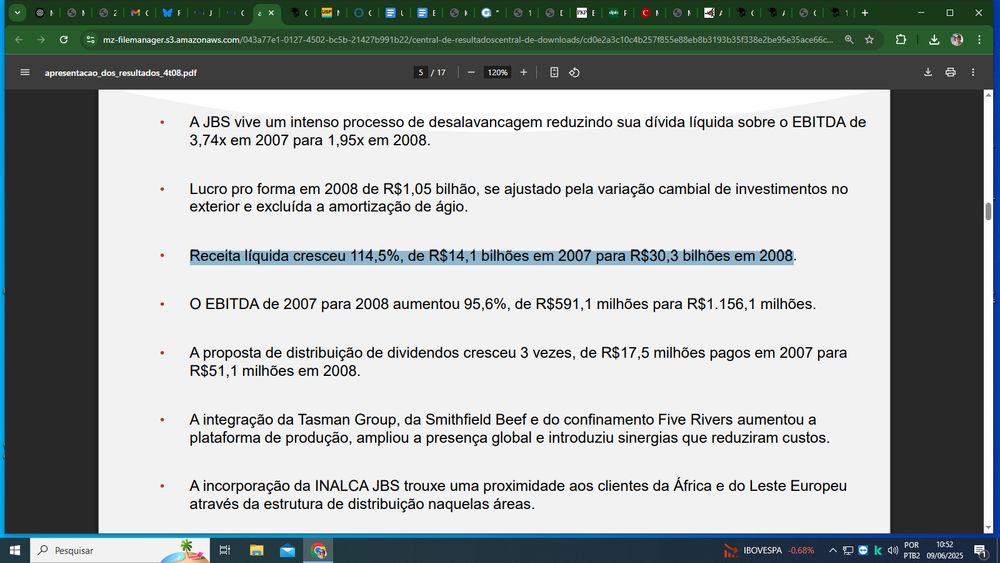Go back to previous page in browser

tap(19, 40)
